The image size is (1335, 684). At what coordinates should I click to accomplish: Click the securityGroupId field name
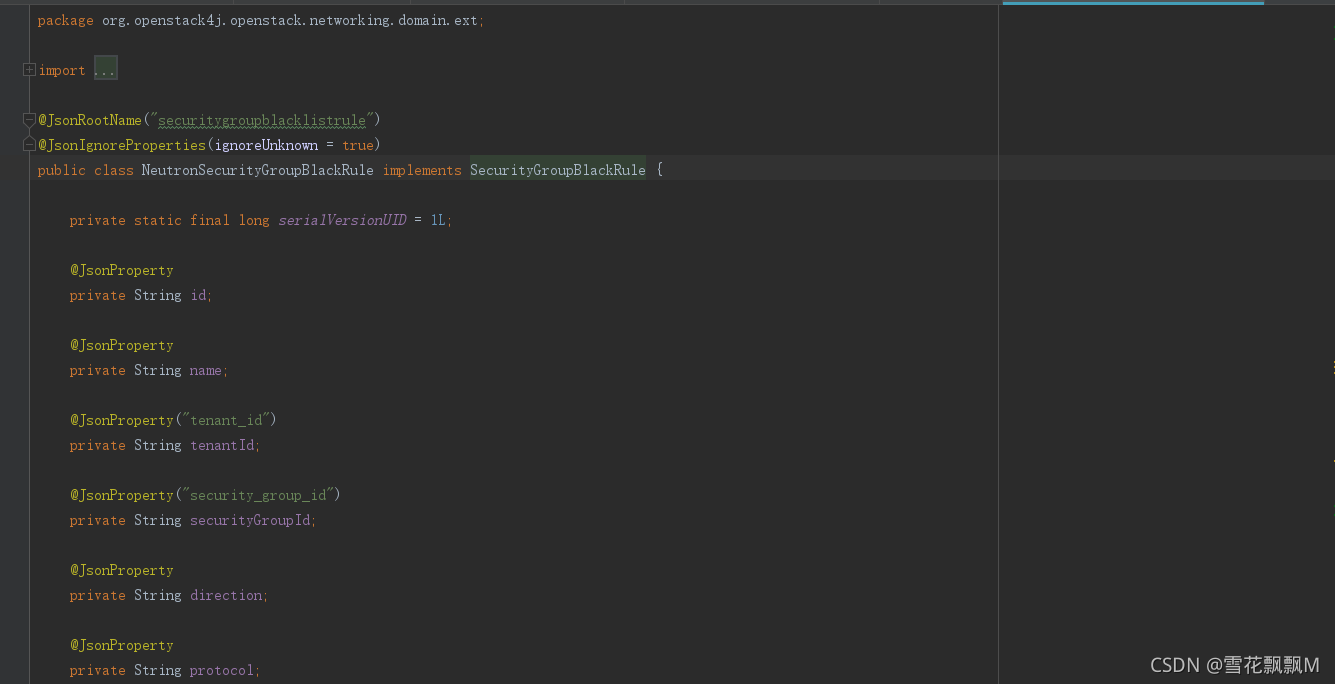click(250, 520)
